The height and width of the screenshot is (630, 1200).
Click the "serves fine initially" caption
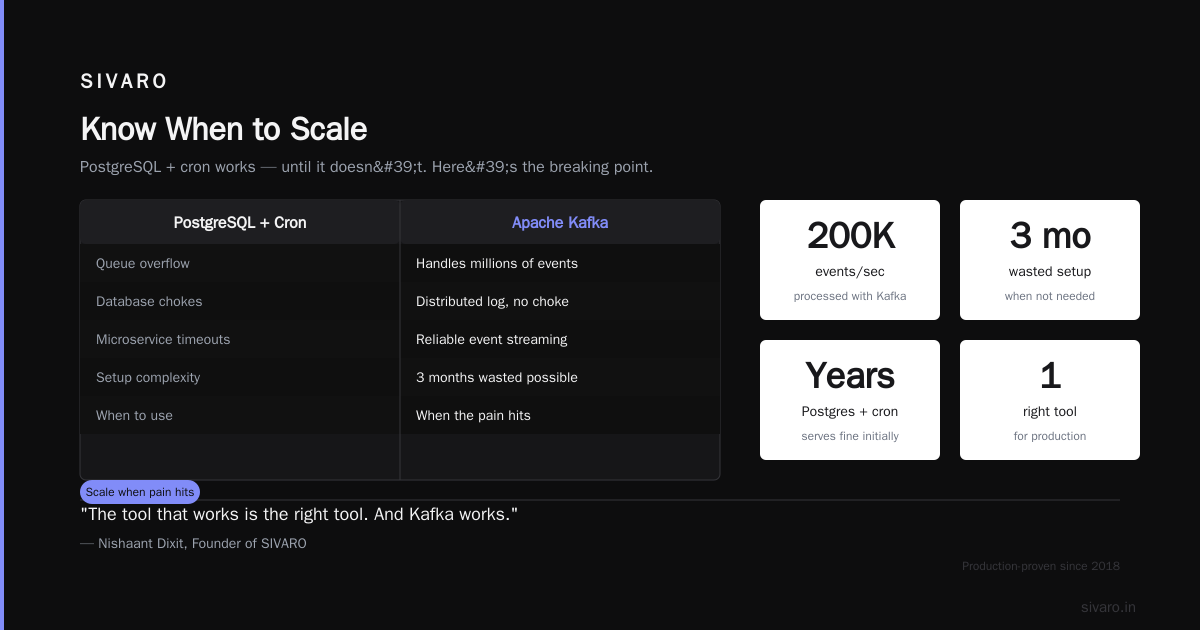(850, 436)
